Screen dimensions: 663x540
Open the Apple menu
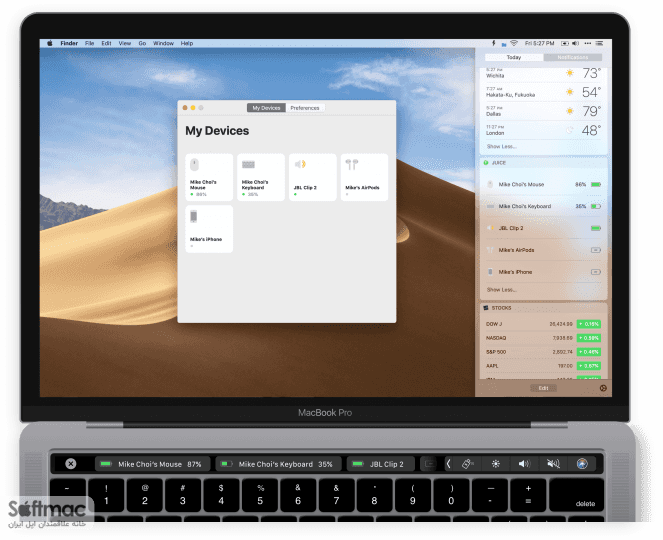(49, 43)
